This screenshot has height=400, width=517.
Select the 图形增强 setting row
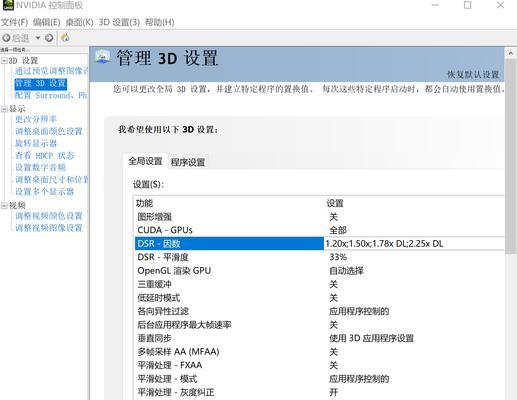click(x=319, y=217)
